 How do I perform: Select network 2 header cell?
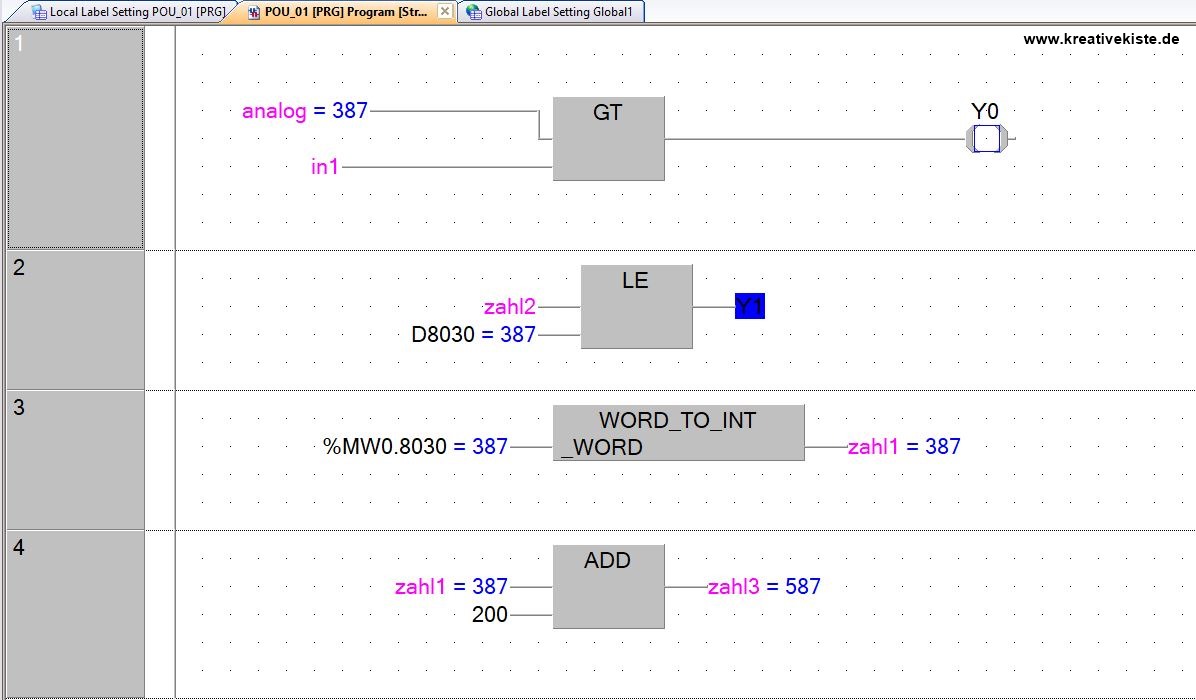pos(76,320)
